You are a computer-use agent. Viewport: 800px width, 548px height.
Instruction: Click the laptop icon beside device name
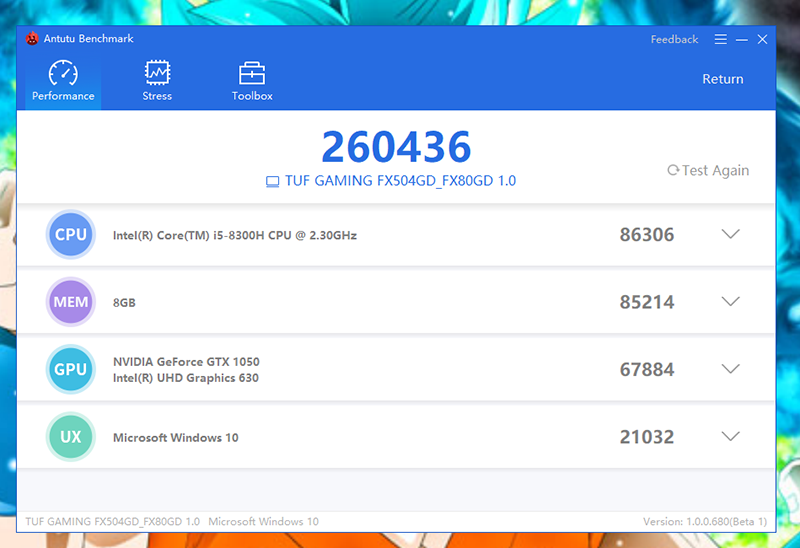(x=272, y=182)
